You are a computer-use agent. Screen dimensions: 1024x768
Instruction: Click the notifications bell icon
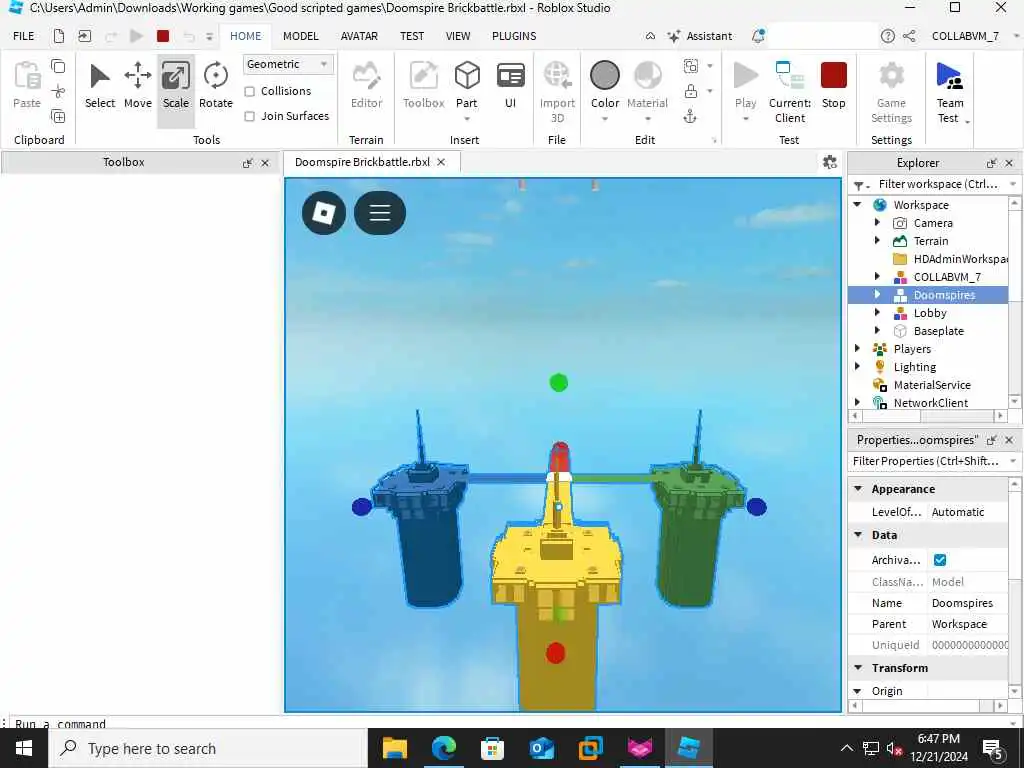click(758, 36)
